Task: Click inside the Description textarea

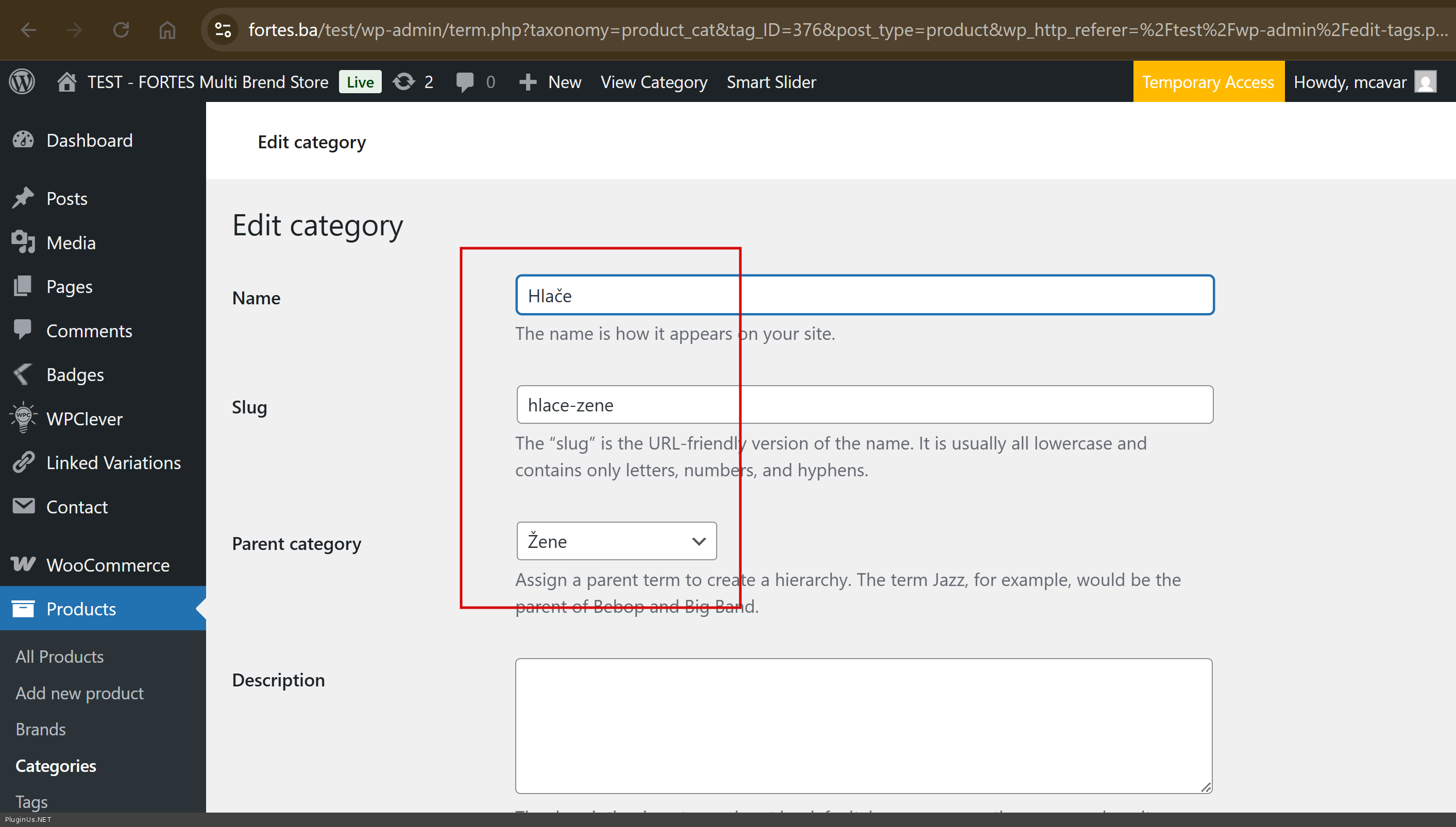Action: [x=862, y=725]
